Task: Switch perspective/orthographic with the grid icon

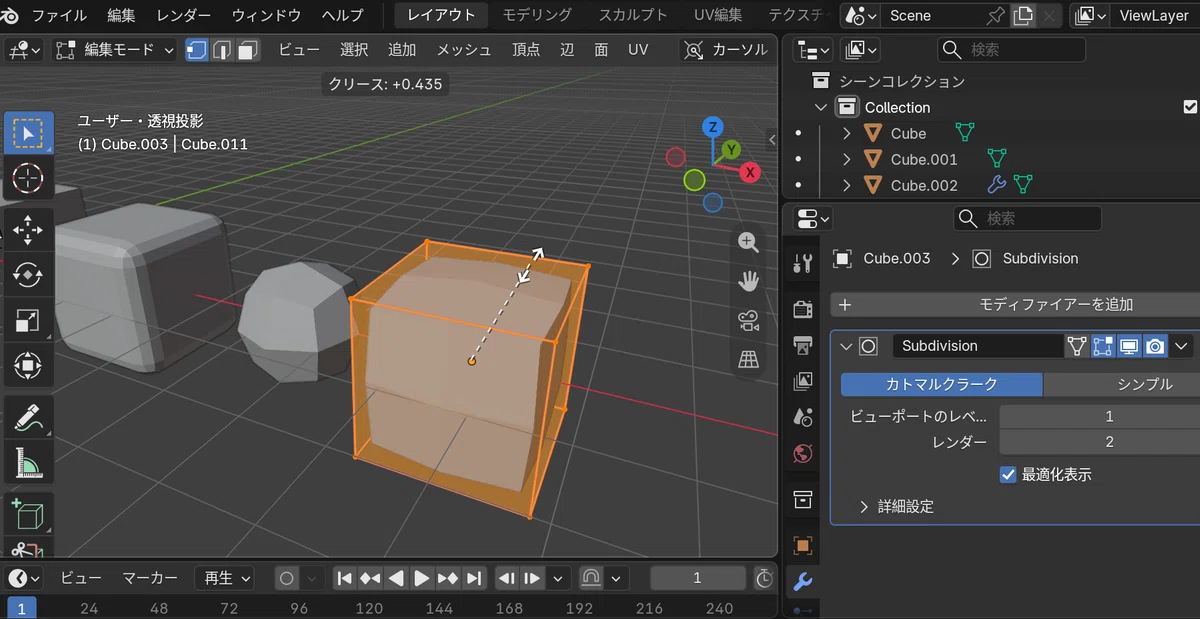Action: 748,359
